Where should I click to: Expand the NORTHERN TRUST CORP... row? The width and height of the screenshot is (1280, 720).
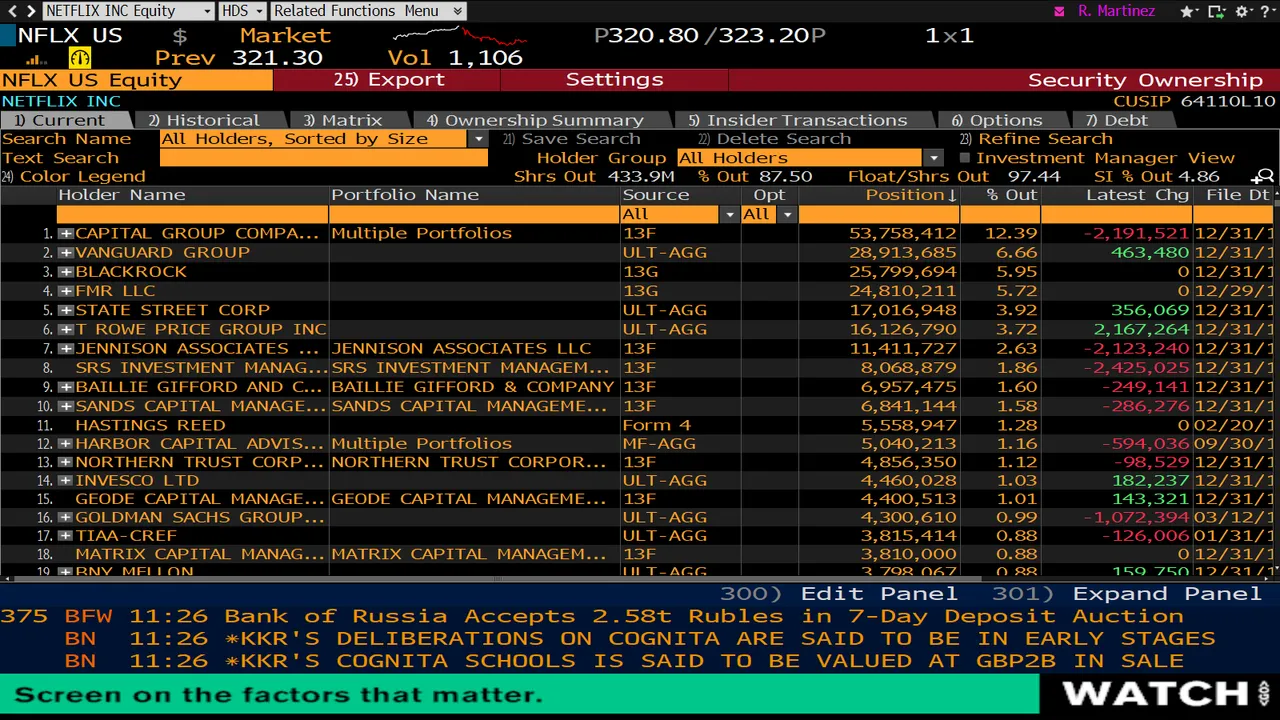(x=66, y=462)
